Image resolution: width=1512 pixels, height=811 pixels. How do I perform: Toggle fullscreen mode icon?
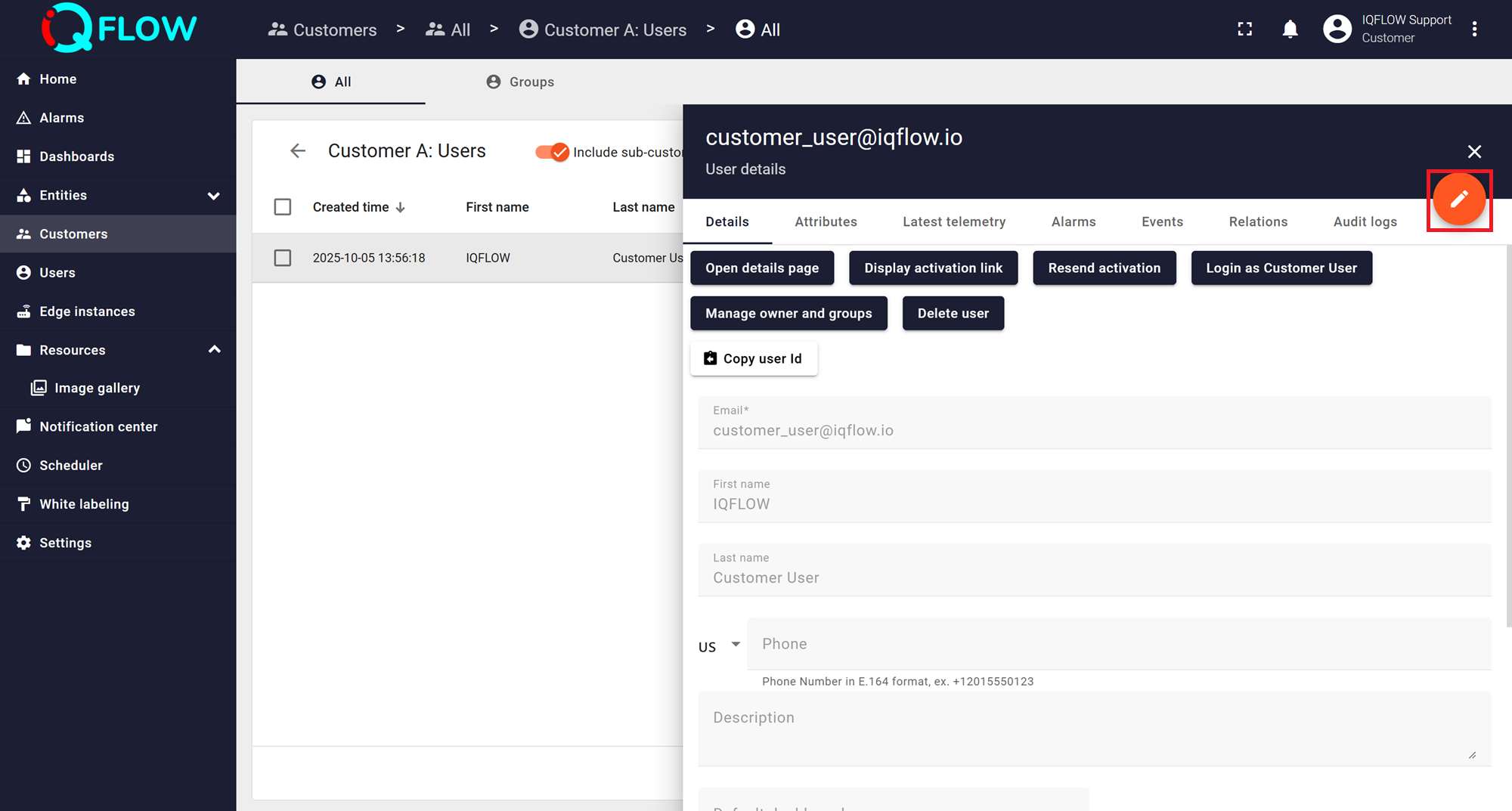[1244, 29]
